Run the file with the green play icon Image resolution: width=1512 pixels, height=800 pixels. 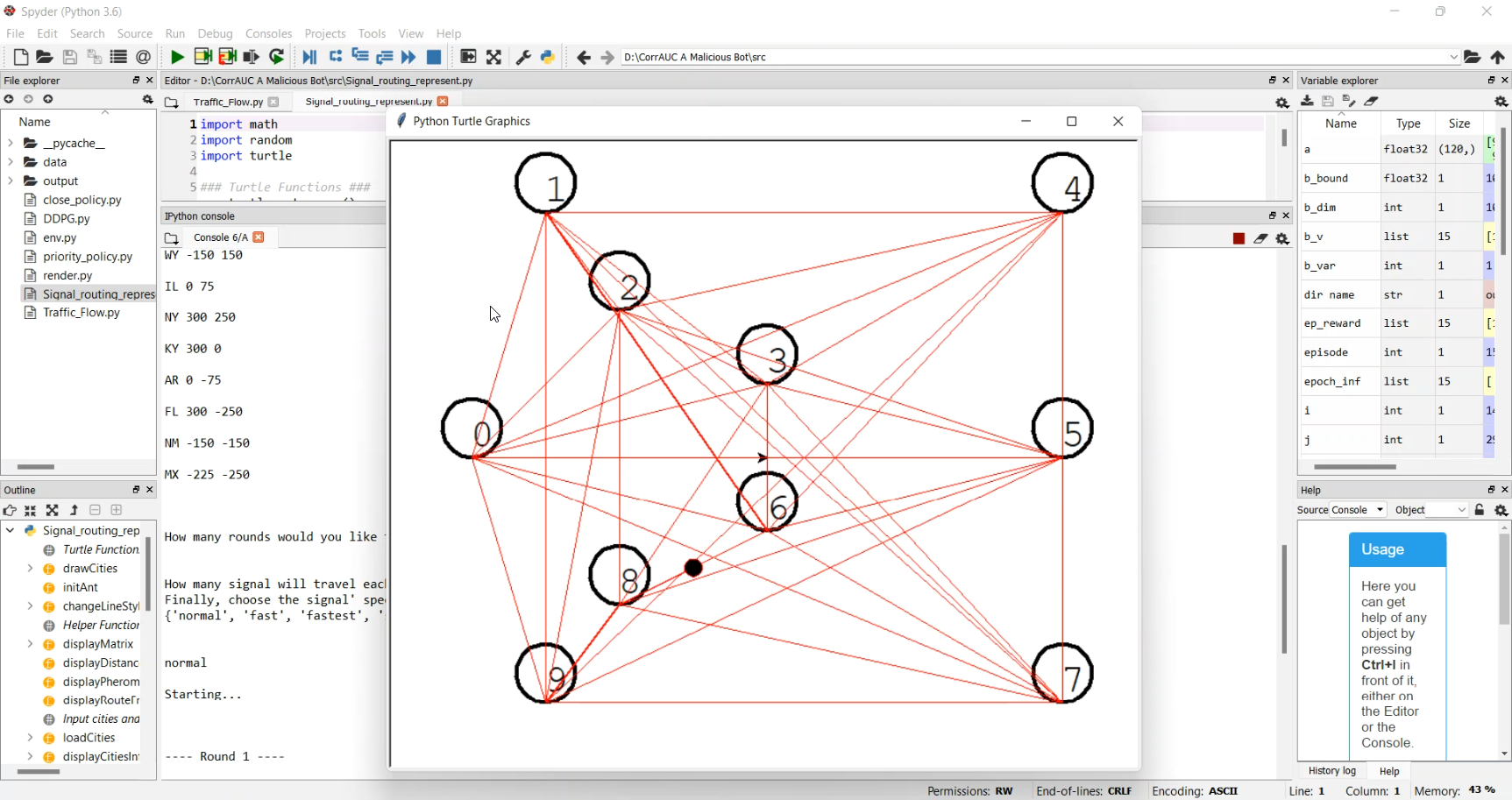coord(177,57)
